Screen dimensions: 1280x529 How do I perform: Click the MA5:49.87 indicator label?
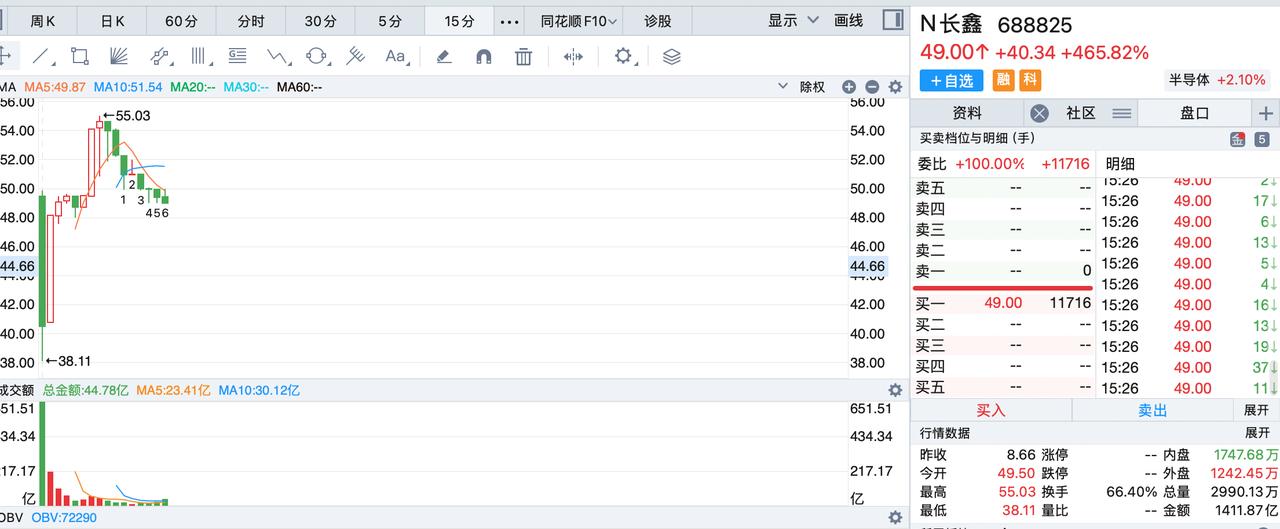(55, 87)
